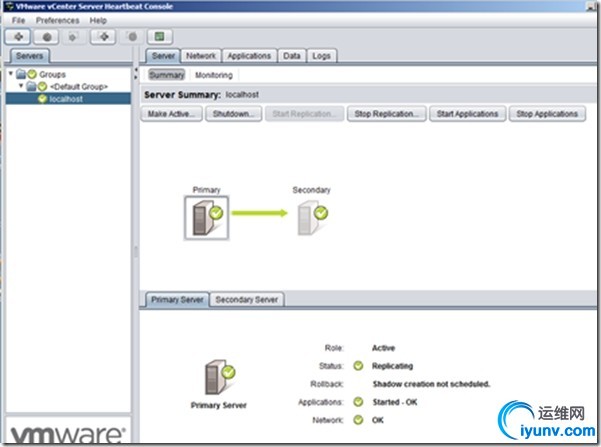Click the Replicating status text

tap(392, 366)
